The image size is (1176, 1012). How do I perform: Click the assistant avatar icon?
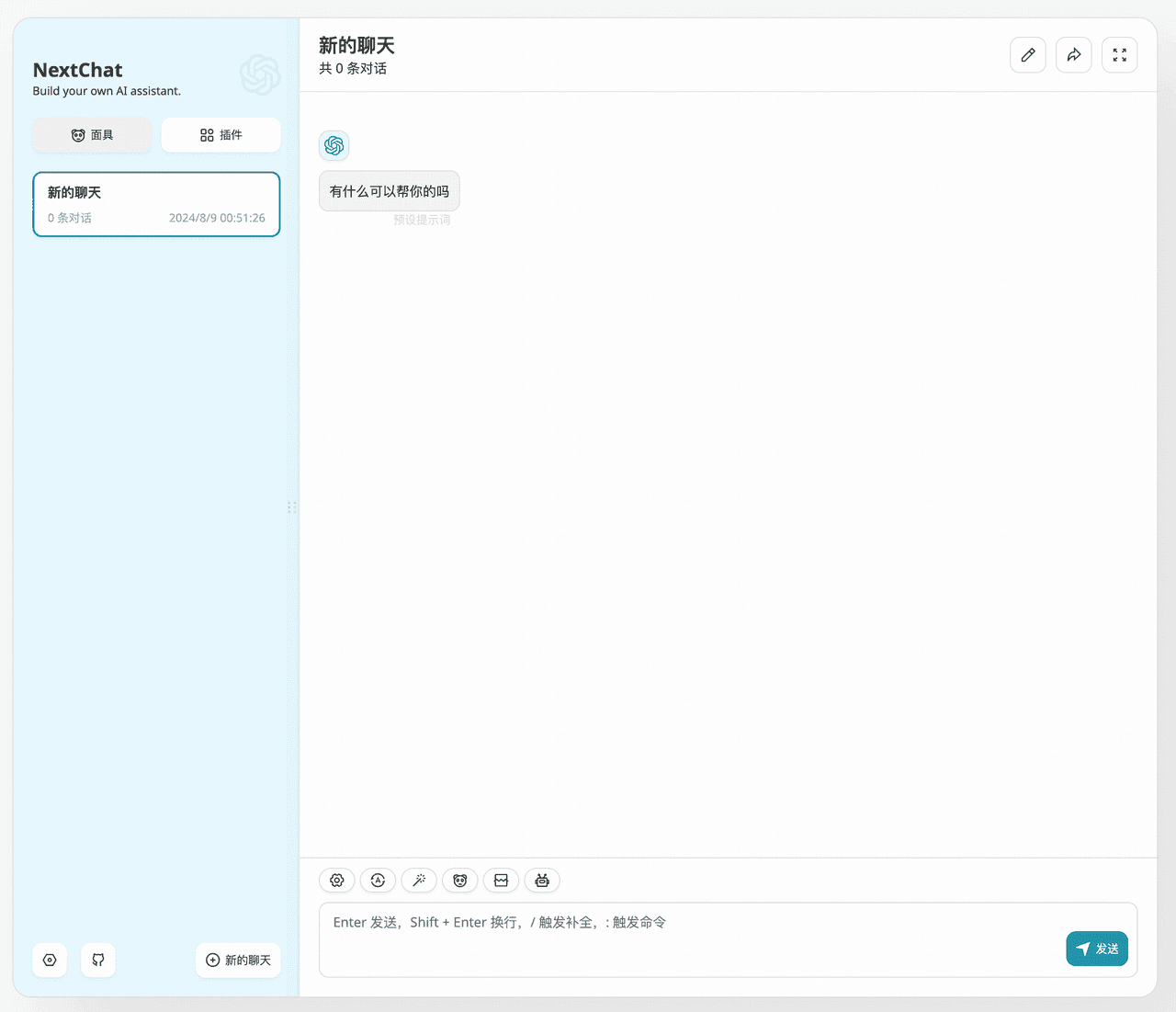[x=334, y=145]
